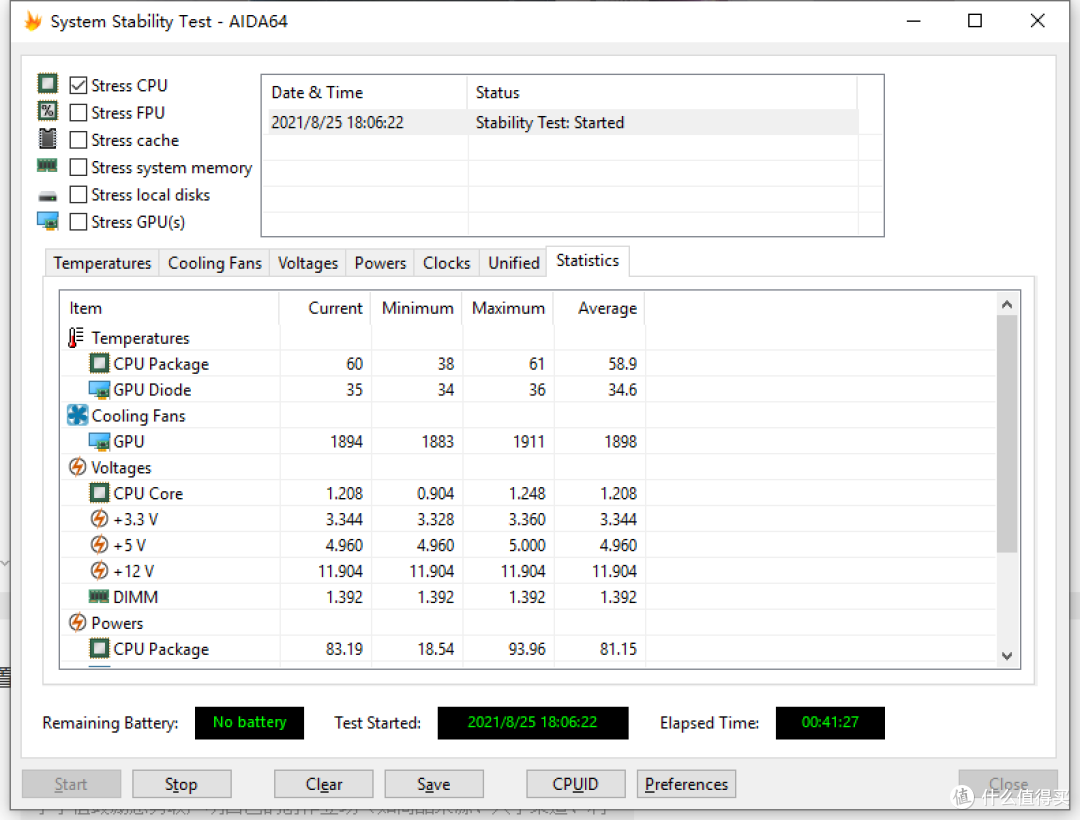Viewport: 1080px width, 820px height.
Task: Click the Stress system memory RAM icon
Action: point(48,165)
